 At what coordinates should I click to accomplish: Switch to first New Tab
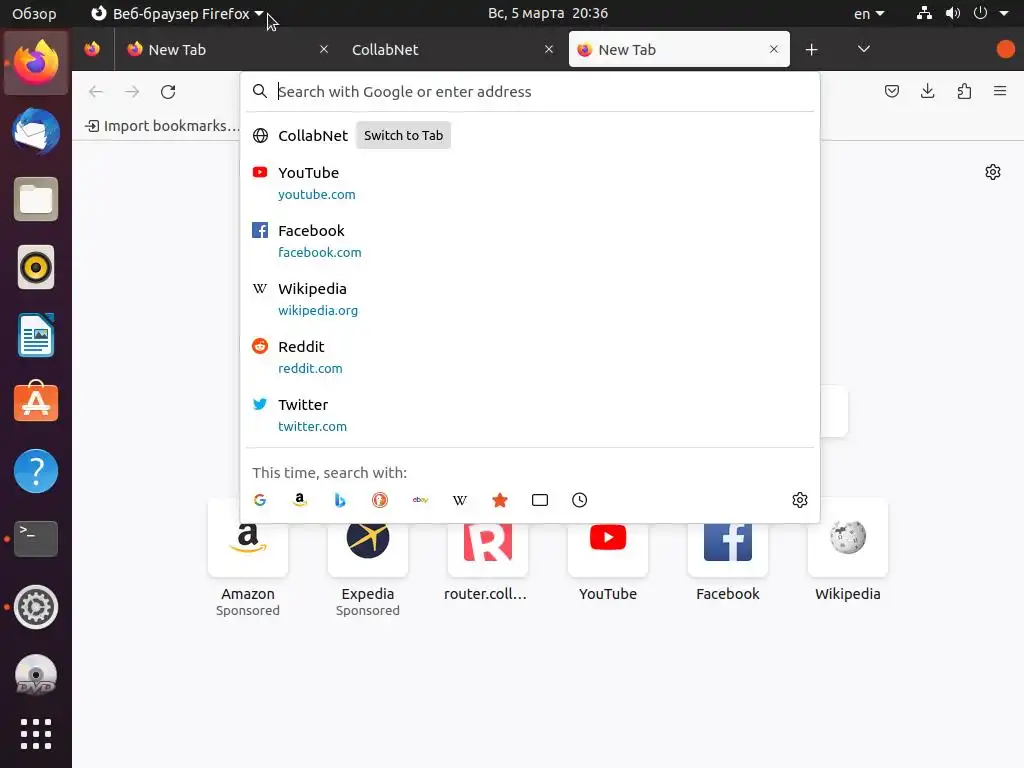coord(225,50)
